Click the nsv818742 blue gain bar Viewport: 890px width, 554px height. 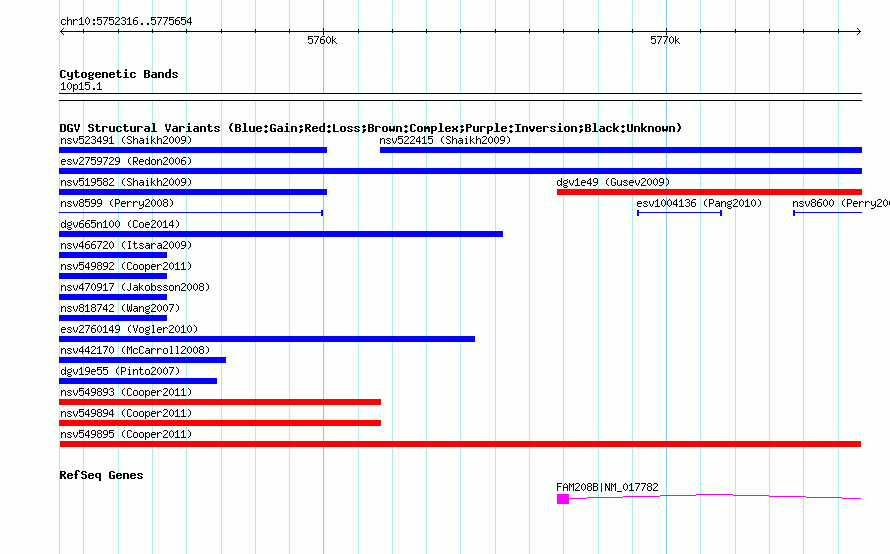tap(113, 318)
